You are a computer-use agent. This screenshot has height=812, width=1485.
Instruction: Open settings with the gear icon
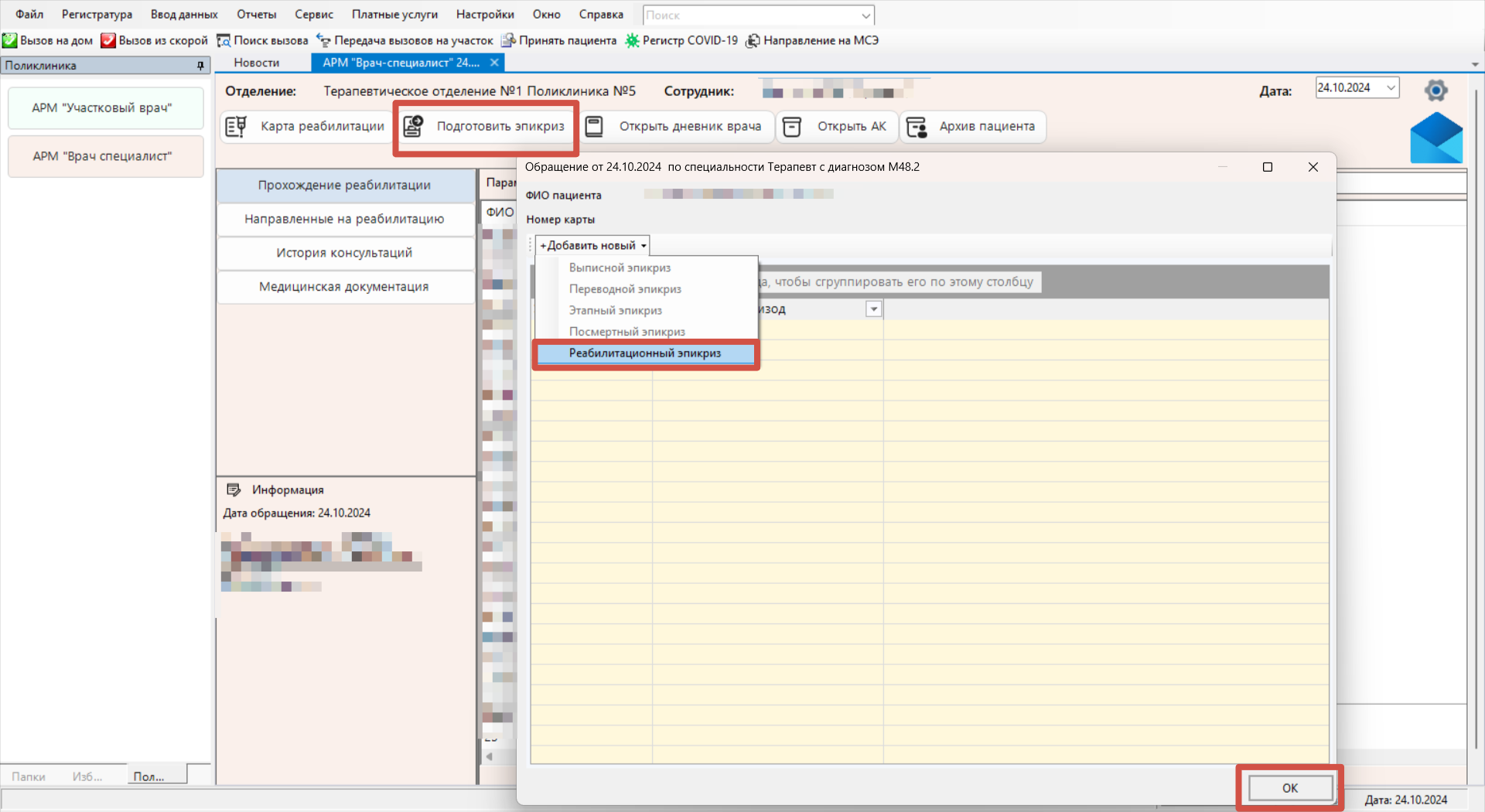1436,90
